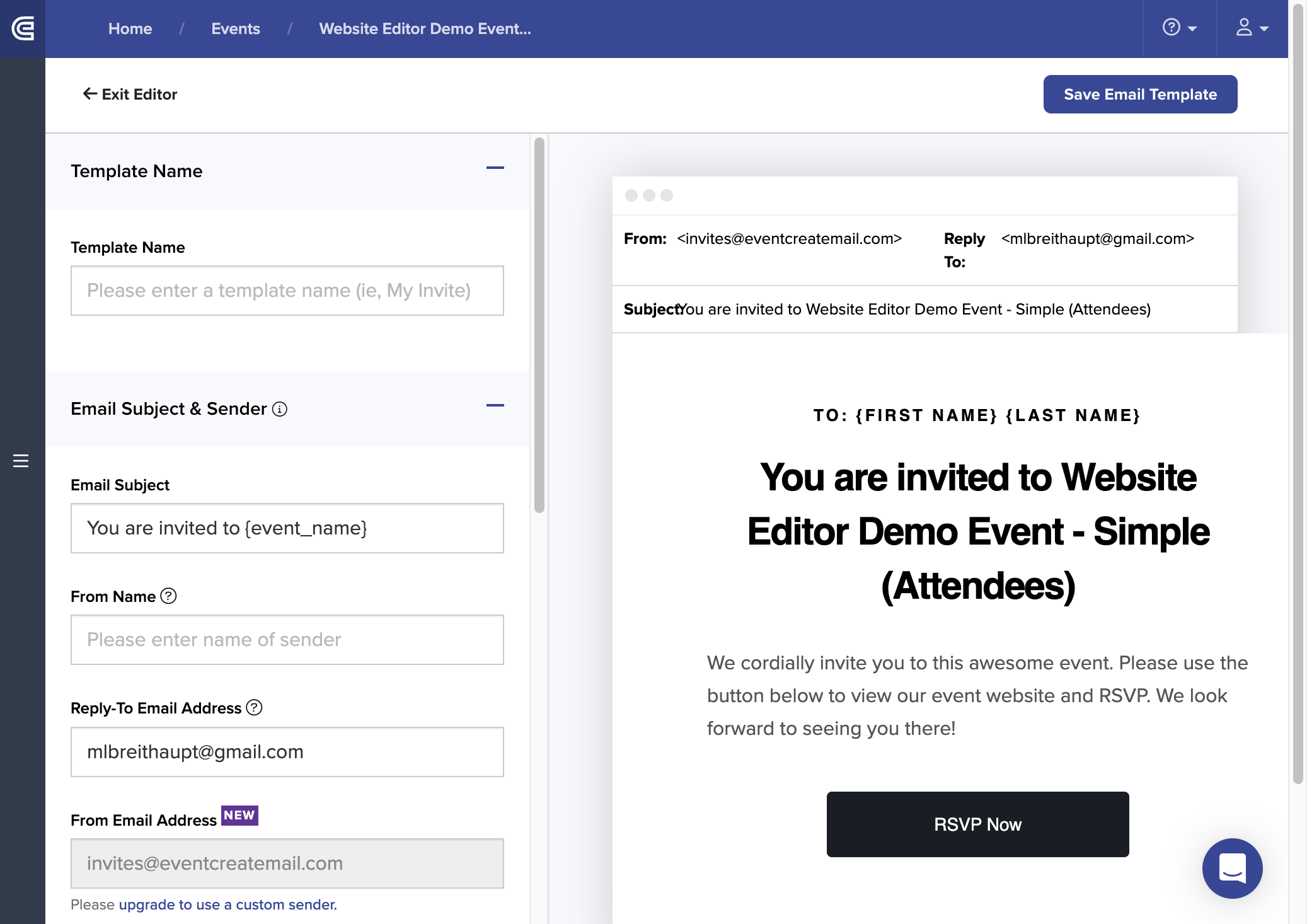Viewport: 1307px width, 924px height.
Task: Click the left panel scrollbar
Action: (539, 325)
